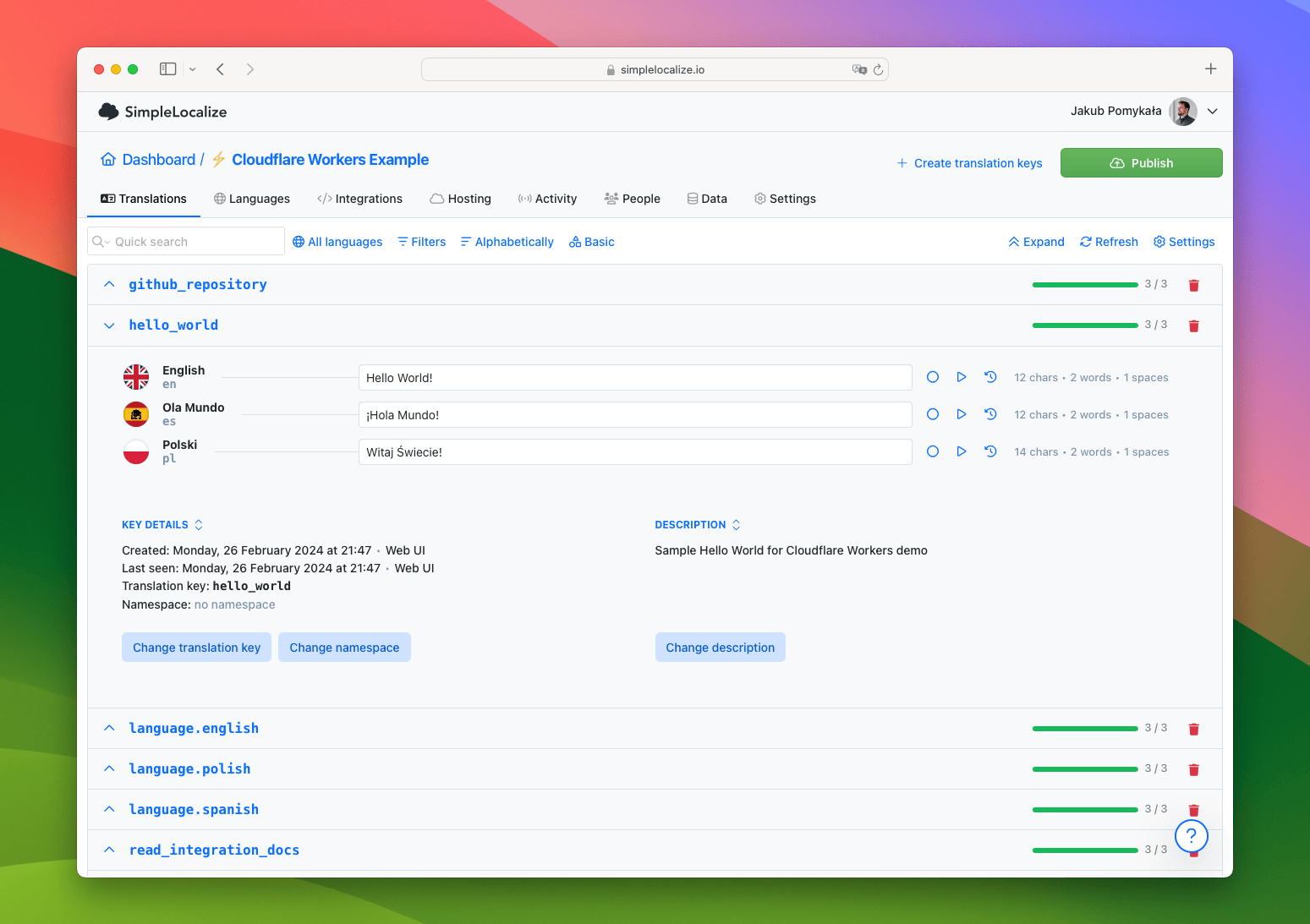Run auto-translate play icon for Polski row
This screenshot has height=924, width=1310.
[x=962, y=451]
